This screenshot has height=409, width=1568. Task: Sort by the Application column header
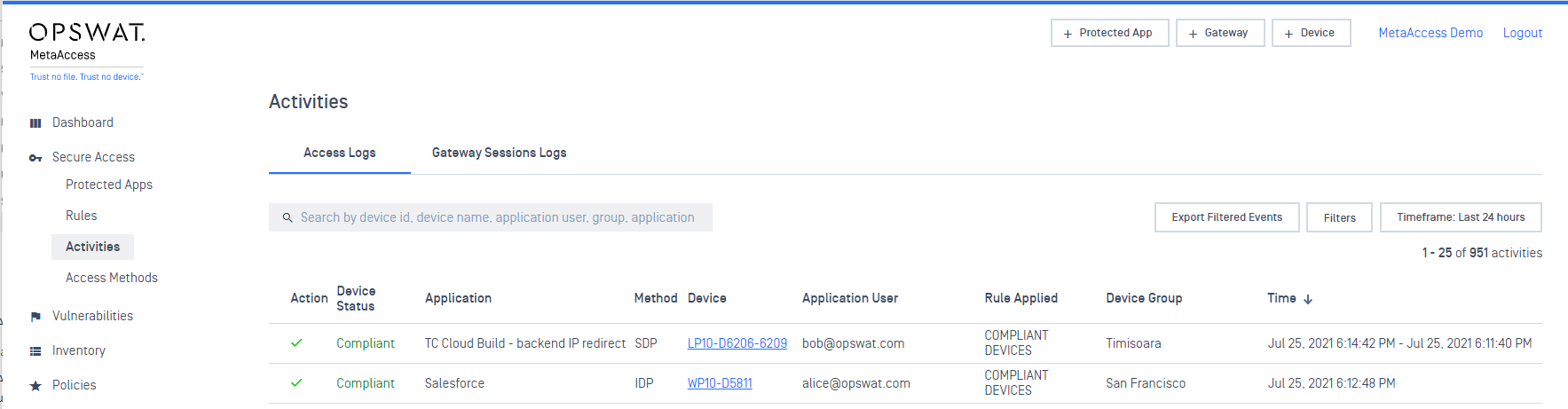click(458, 298)
